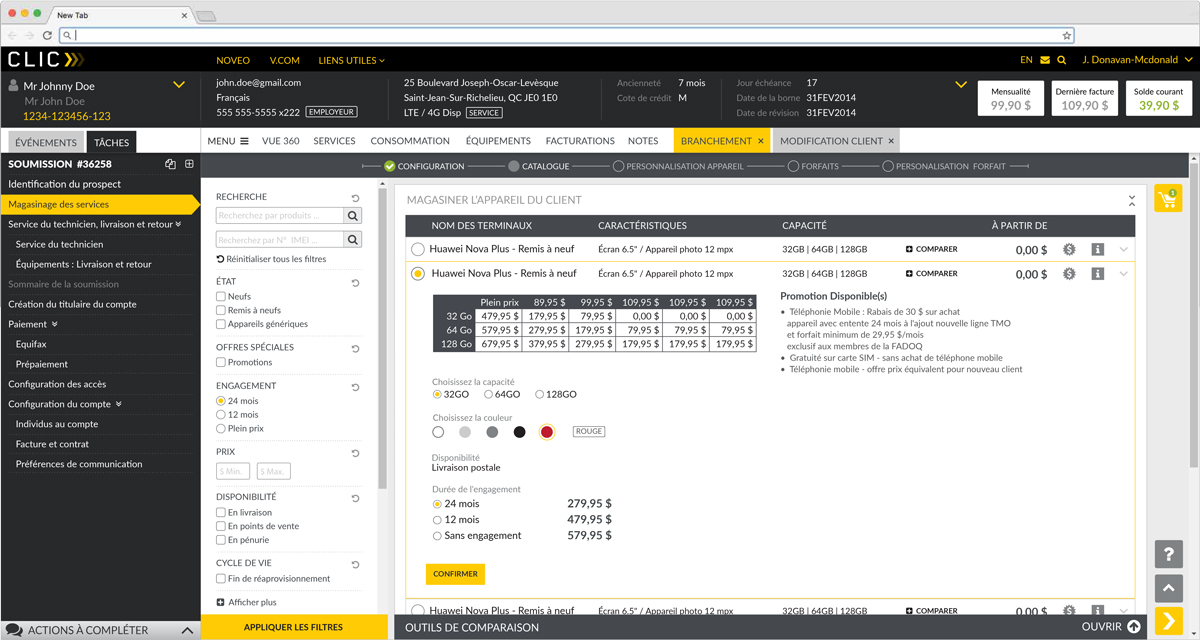The height and width of the screenshot is (640, 1200).
Task: Click the plus-box icon beside SOUMISSION #36258
Action: tap(189, 164)
